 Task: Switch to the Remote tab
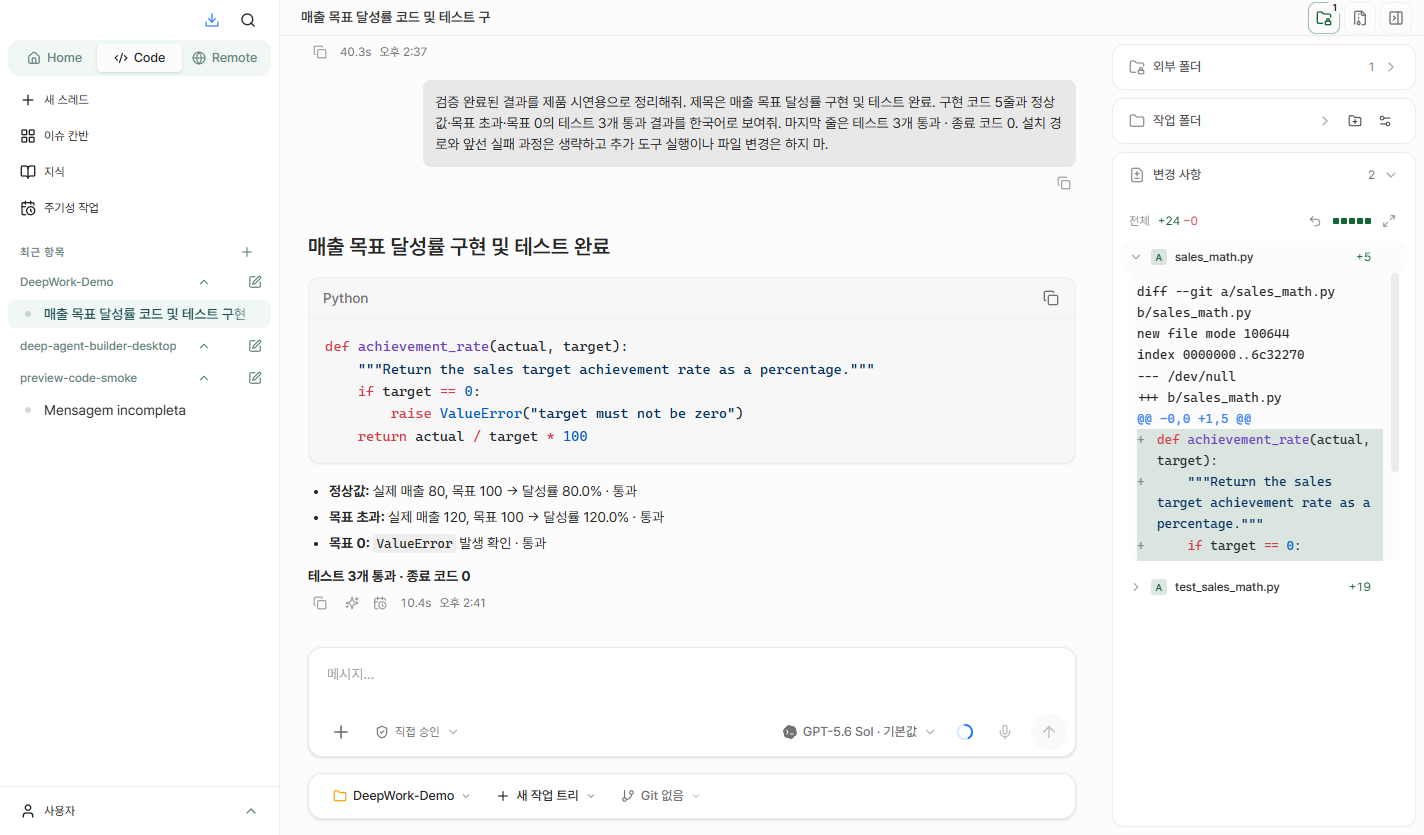point(225,58)
